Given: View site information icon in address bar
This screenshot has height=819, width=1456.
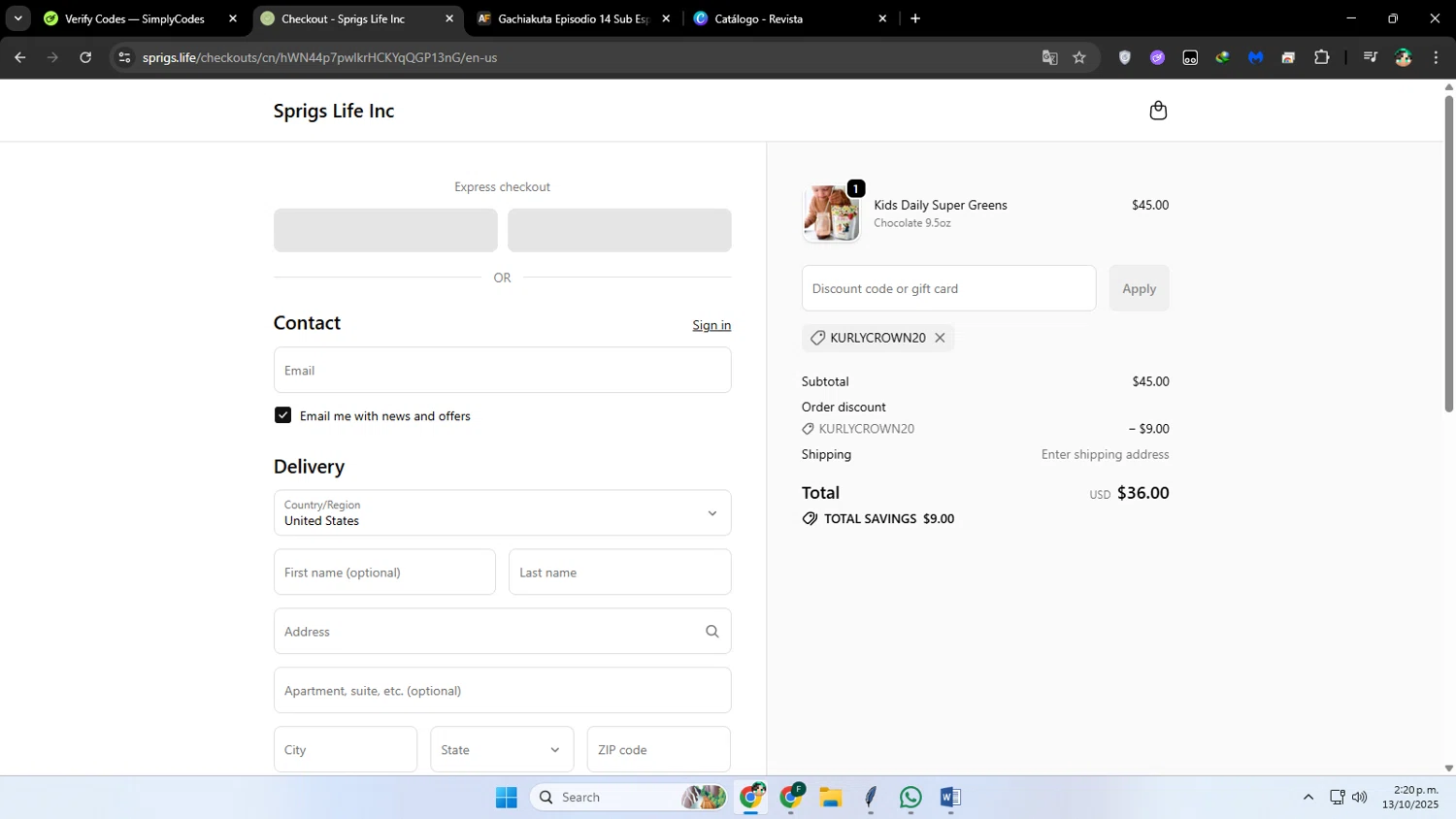Looking at the screenshot, I should click(123, 57).
